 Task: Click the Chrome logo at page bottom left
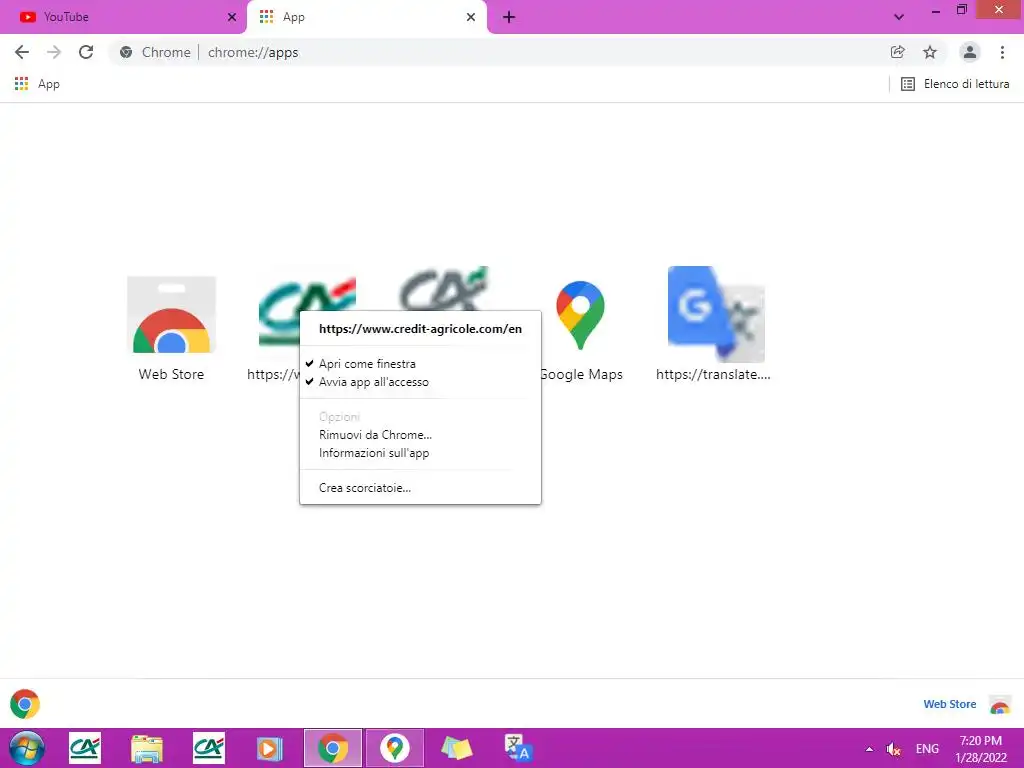pyautogui.click(x=25, y=704)
